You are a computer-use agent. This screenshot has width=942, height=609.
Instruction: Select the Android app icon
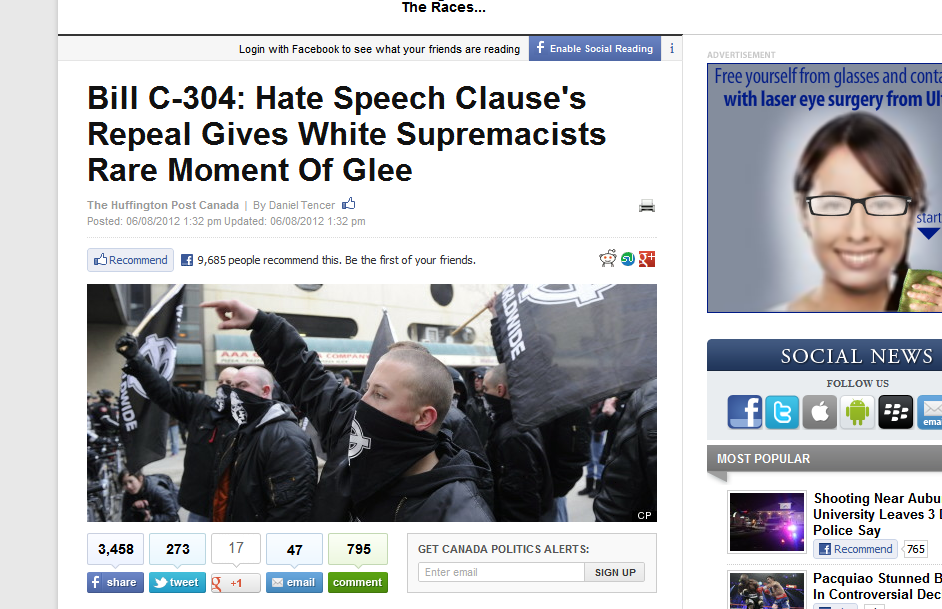point(857,412)
